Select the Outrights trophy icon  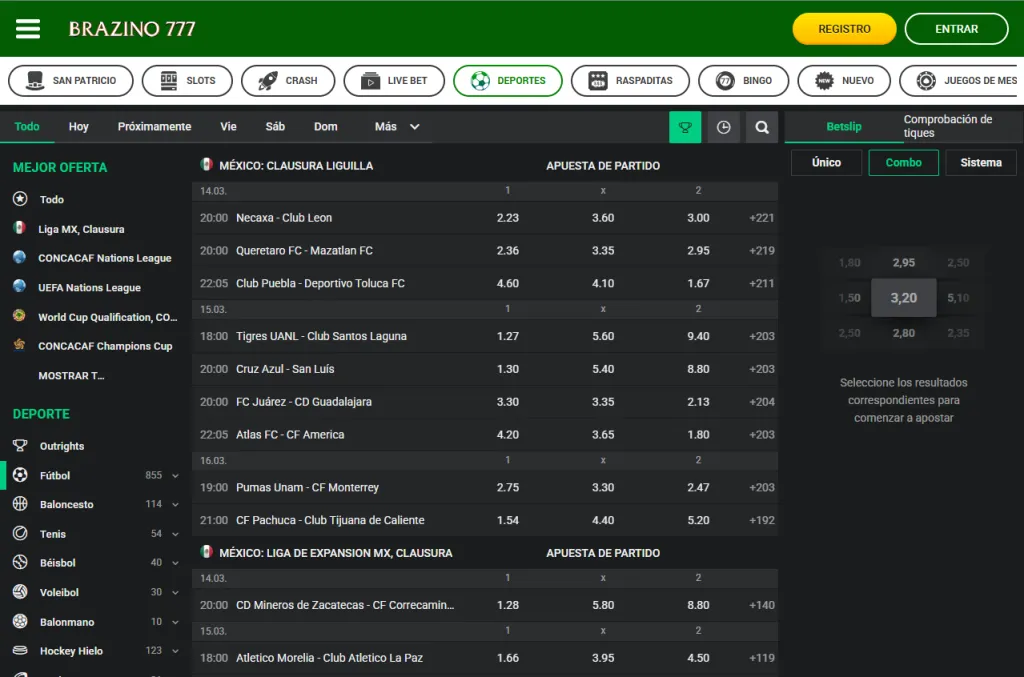(20, 446)
